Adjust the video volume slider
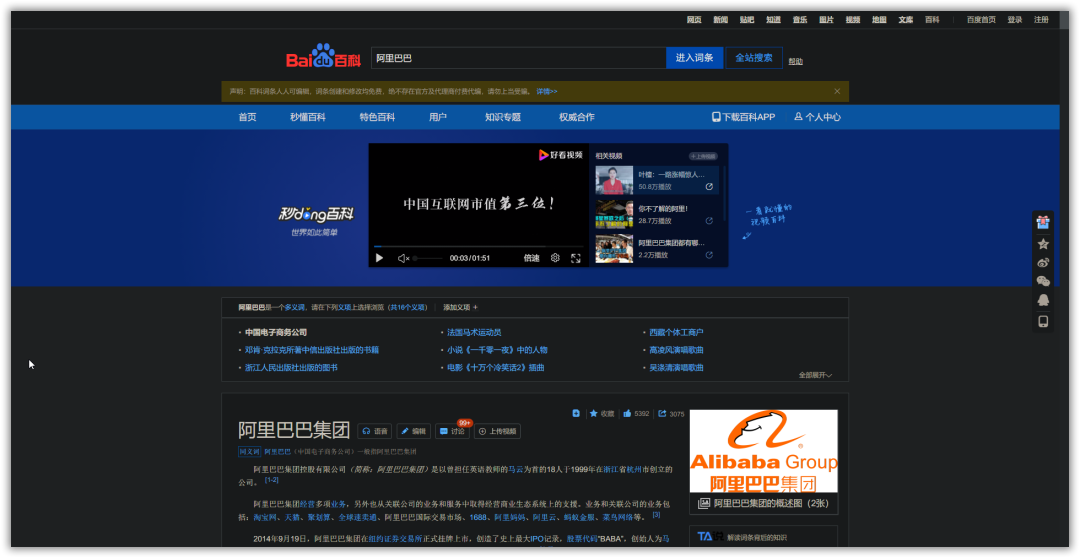 coord(427,258)
